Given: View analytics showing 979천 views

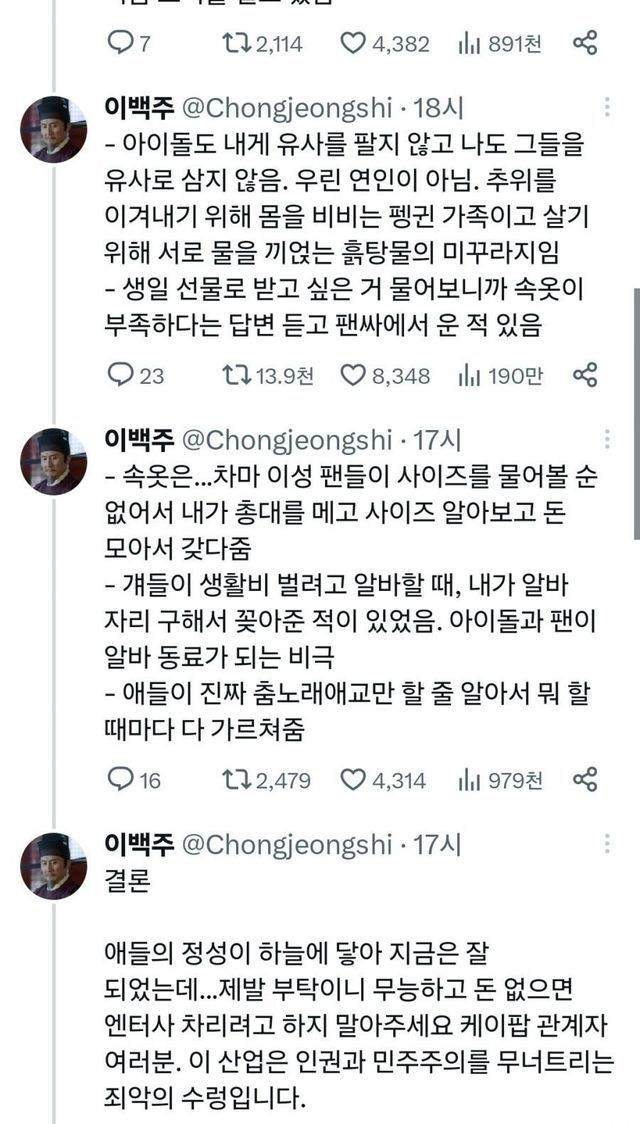Looking at the screenshot, I should tap(468, 780).
